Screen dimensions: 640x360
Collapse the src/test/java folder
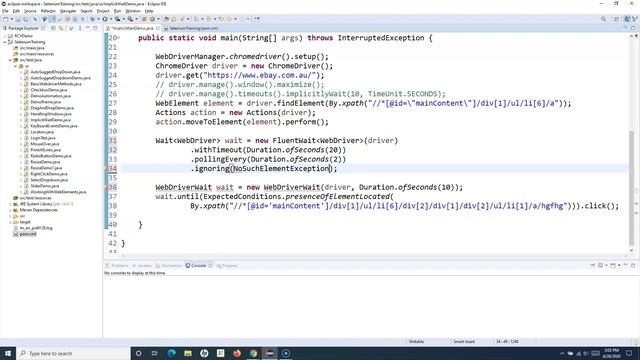click(x=10, y=60)
